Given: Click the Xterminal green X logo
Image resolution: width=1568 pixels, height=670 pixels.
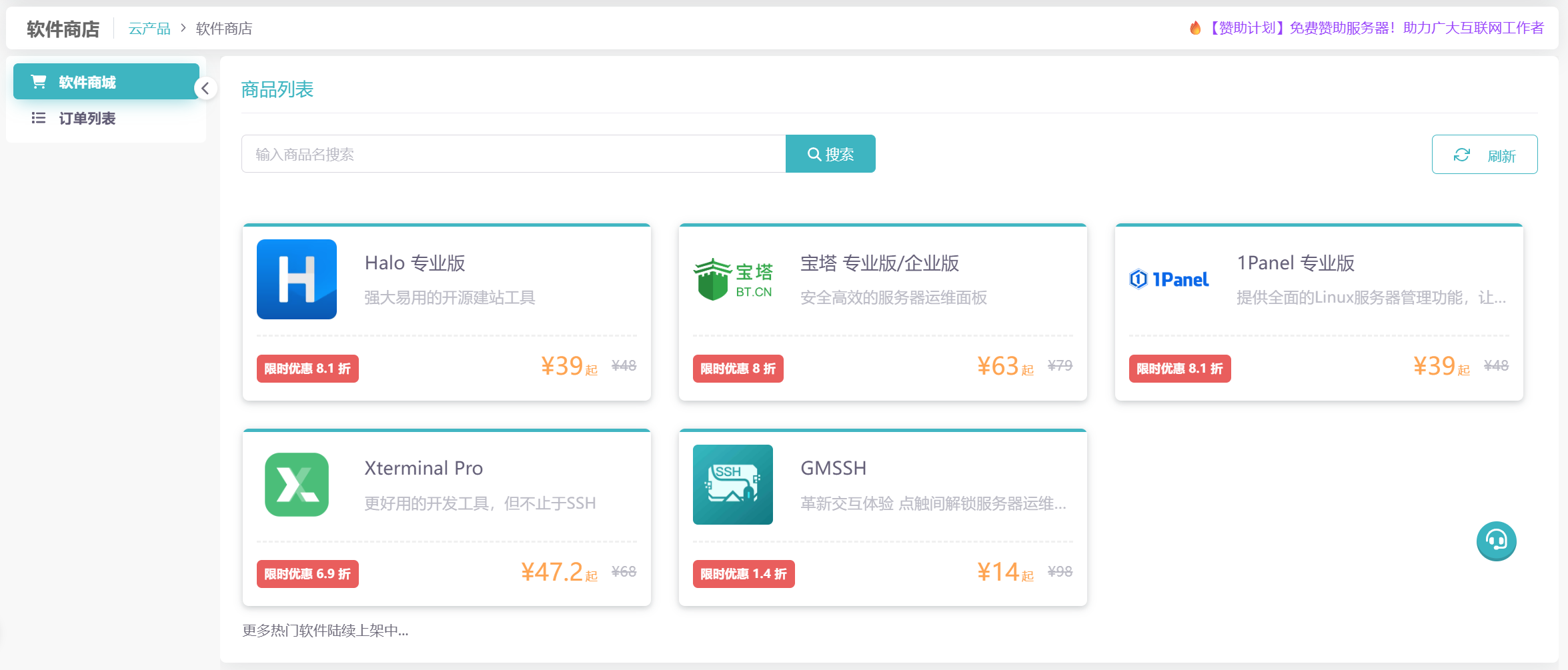Looking at the screenshot, I should pos(296,485).
